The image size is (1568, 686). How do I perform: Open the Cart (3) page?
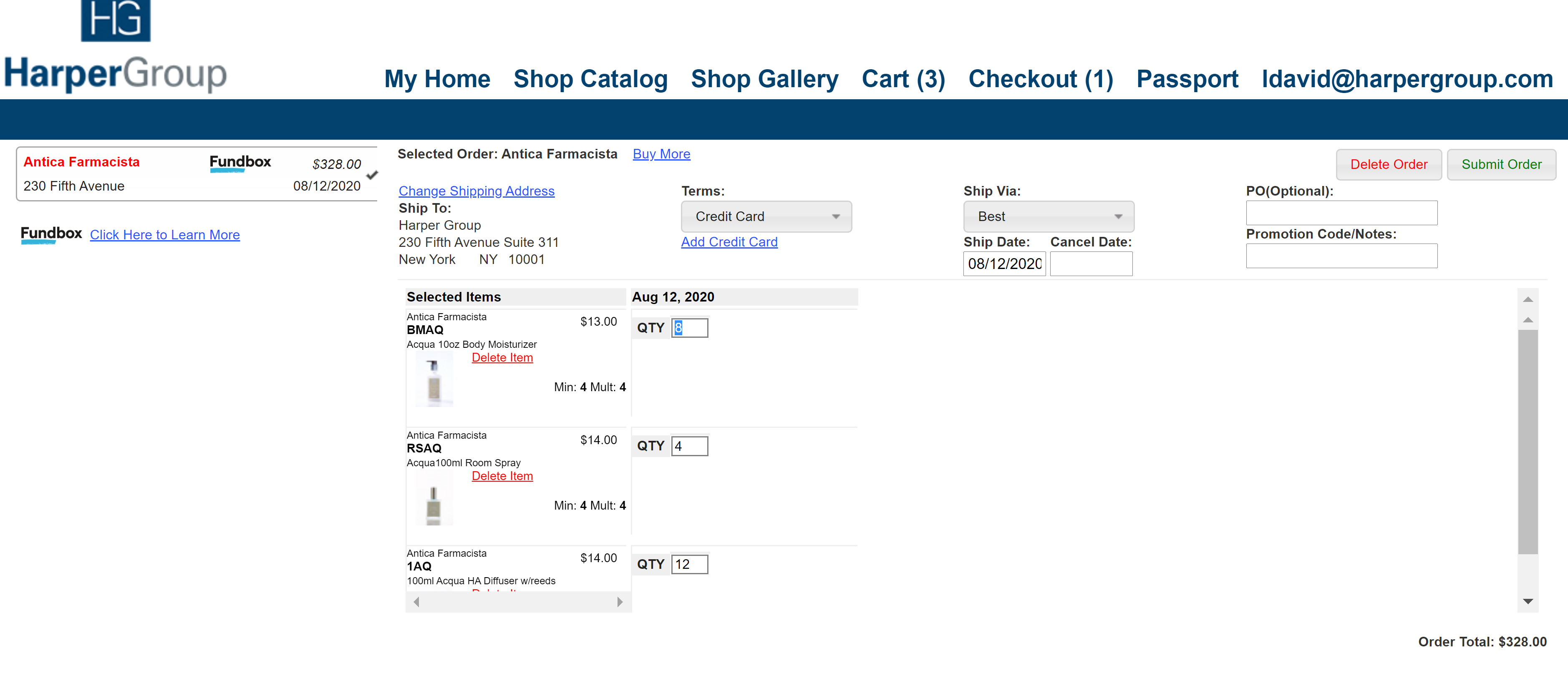coord(903,79)
